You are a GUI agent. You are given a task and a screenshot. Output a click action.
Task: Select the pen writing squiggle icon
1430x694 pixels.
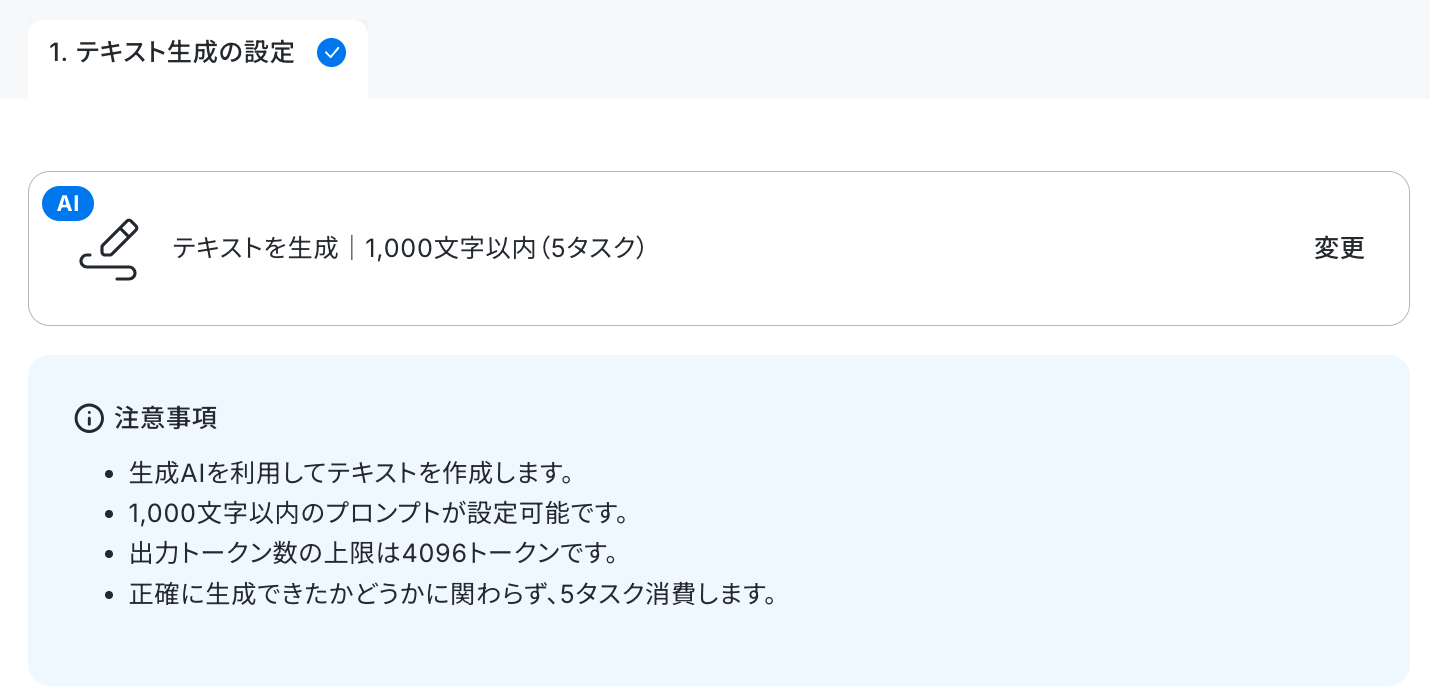(x=108, y=249)
